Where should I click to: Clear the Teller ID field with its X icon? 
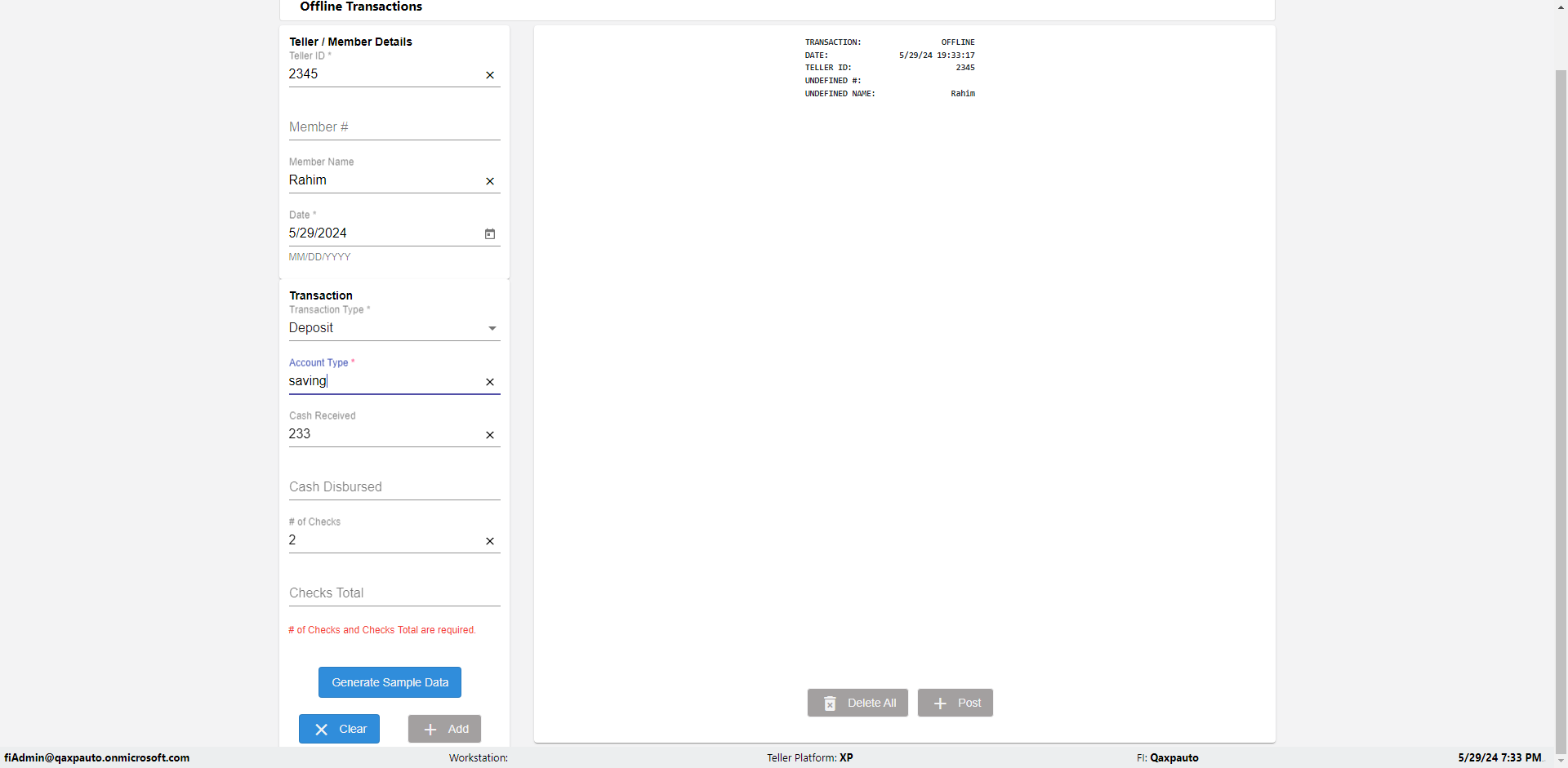pyautogui.click(x=490, y=75)
